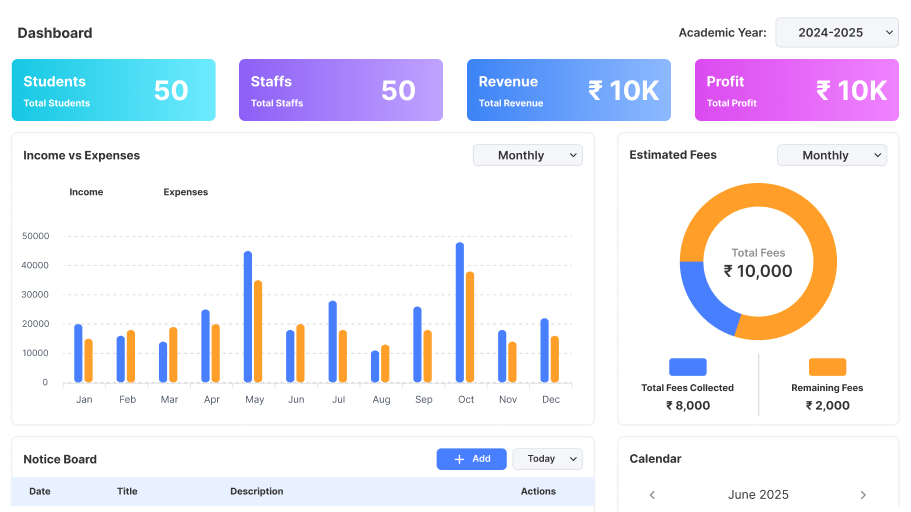This screenshot has width=911, height=512.
Task: Toggle the Income legend in chart
Action: coord(86,192)
